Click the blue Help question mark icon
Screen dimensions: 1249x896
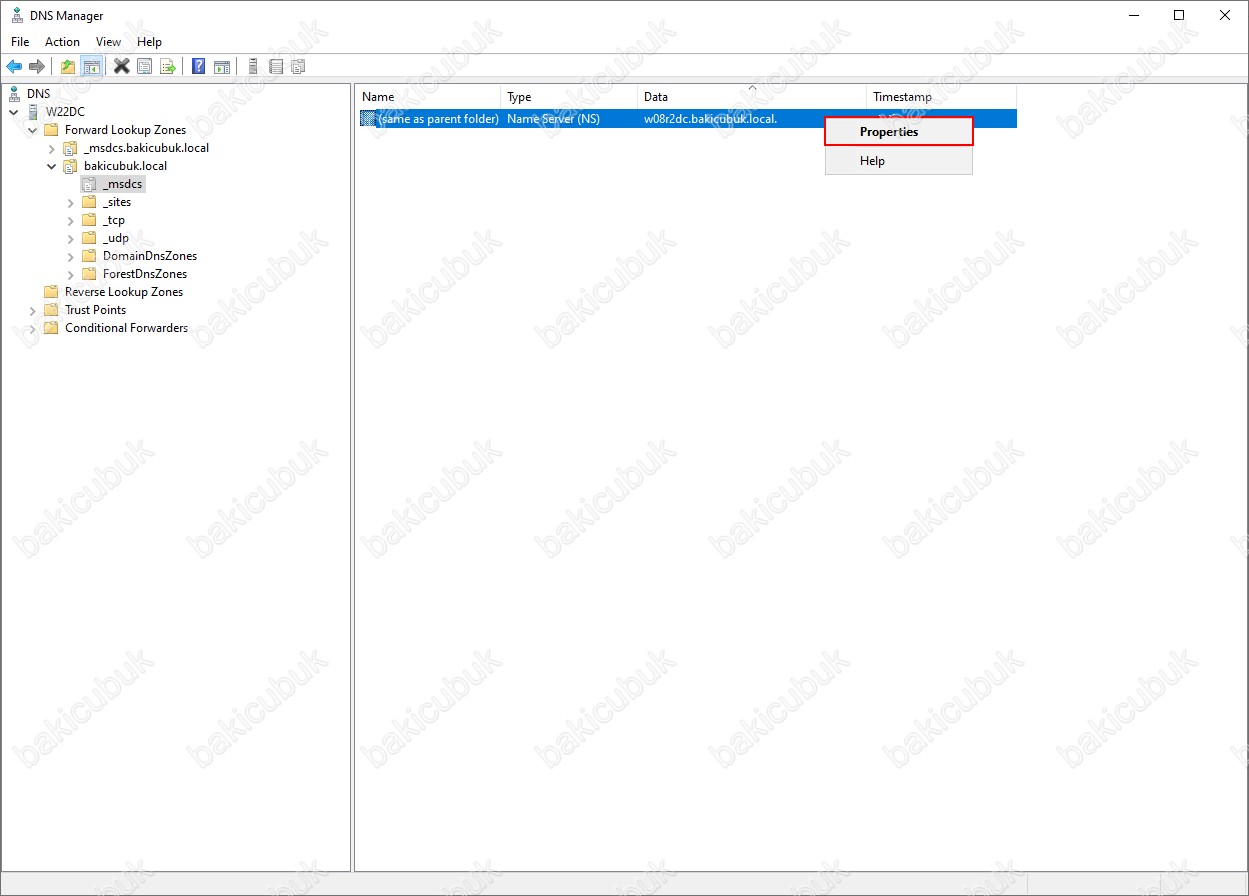click(199, 67)
